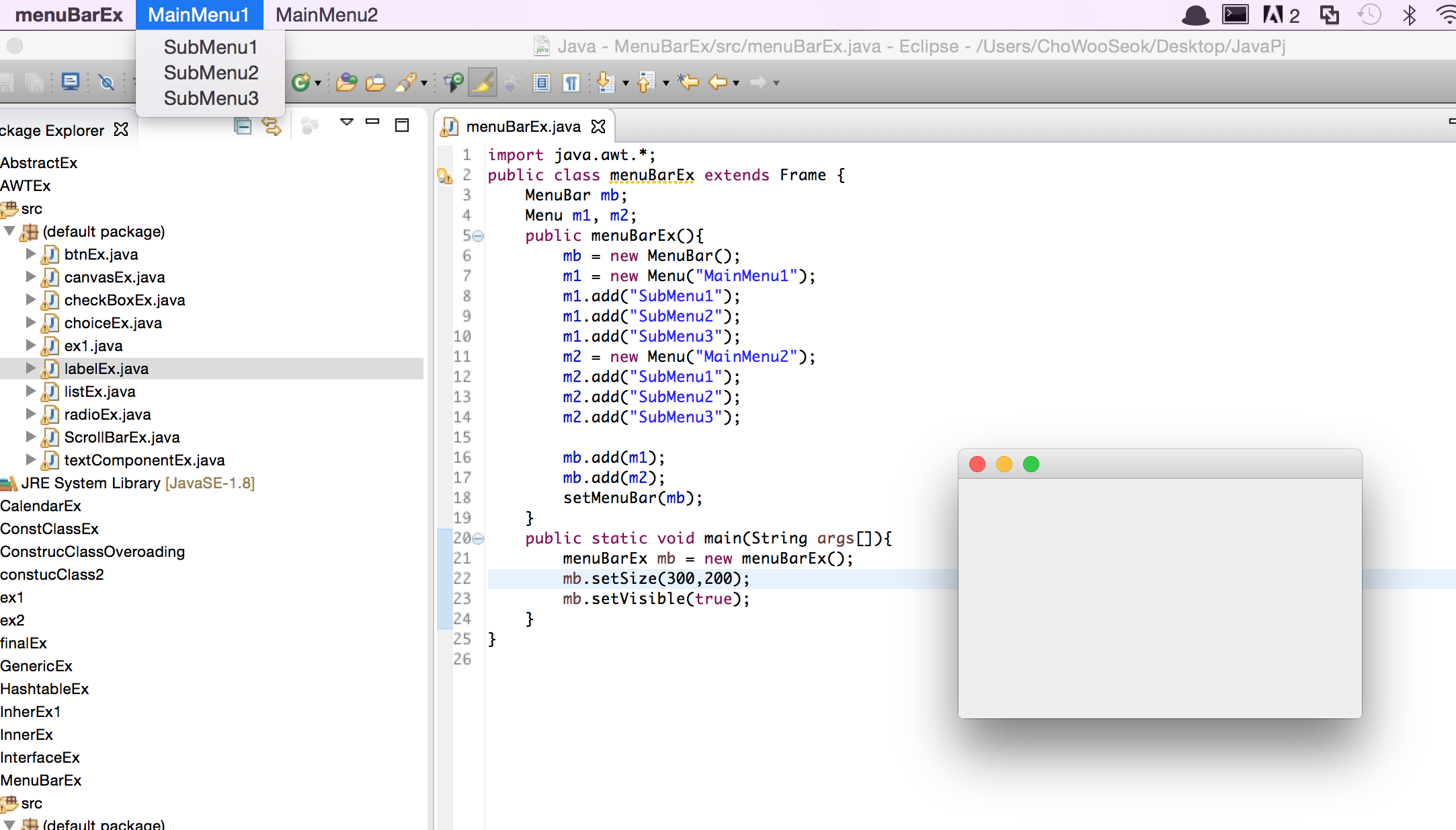The image size is (1456, 830).
Task: Click the Open Type toolbar icon
Action: click(x=346, y=82)
